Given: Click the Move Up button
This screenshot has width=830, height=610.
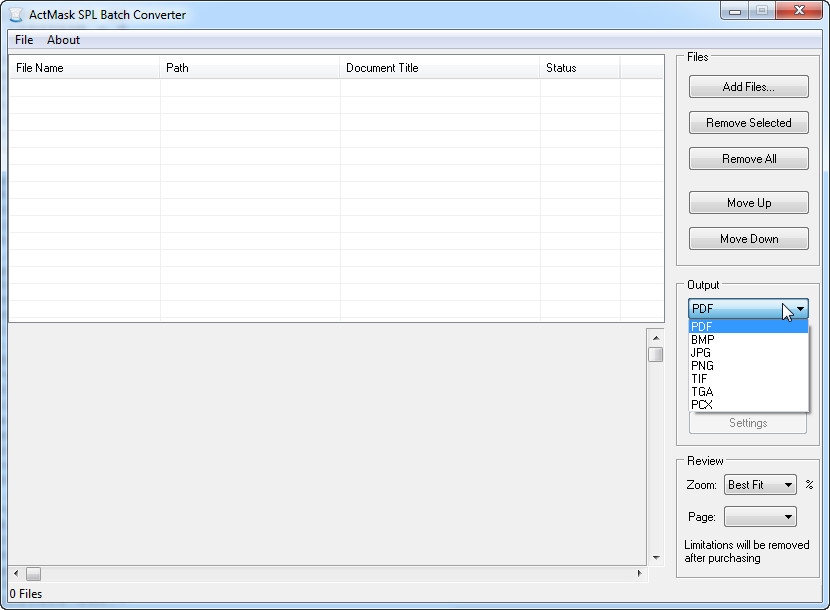Looking at the screenshot, I should click(748, 203).
